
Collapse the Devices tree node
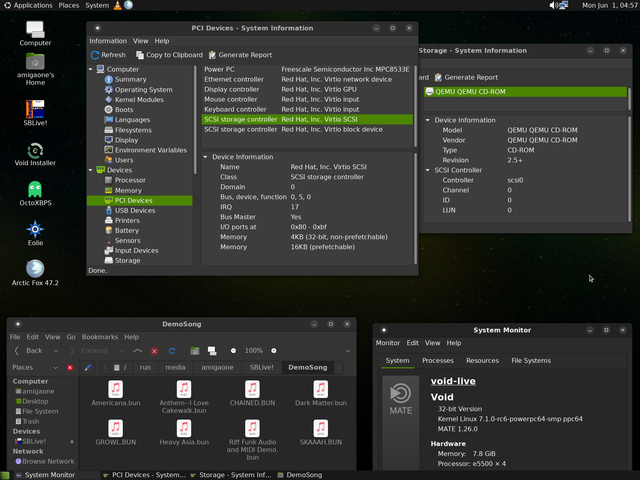[91, 170]
